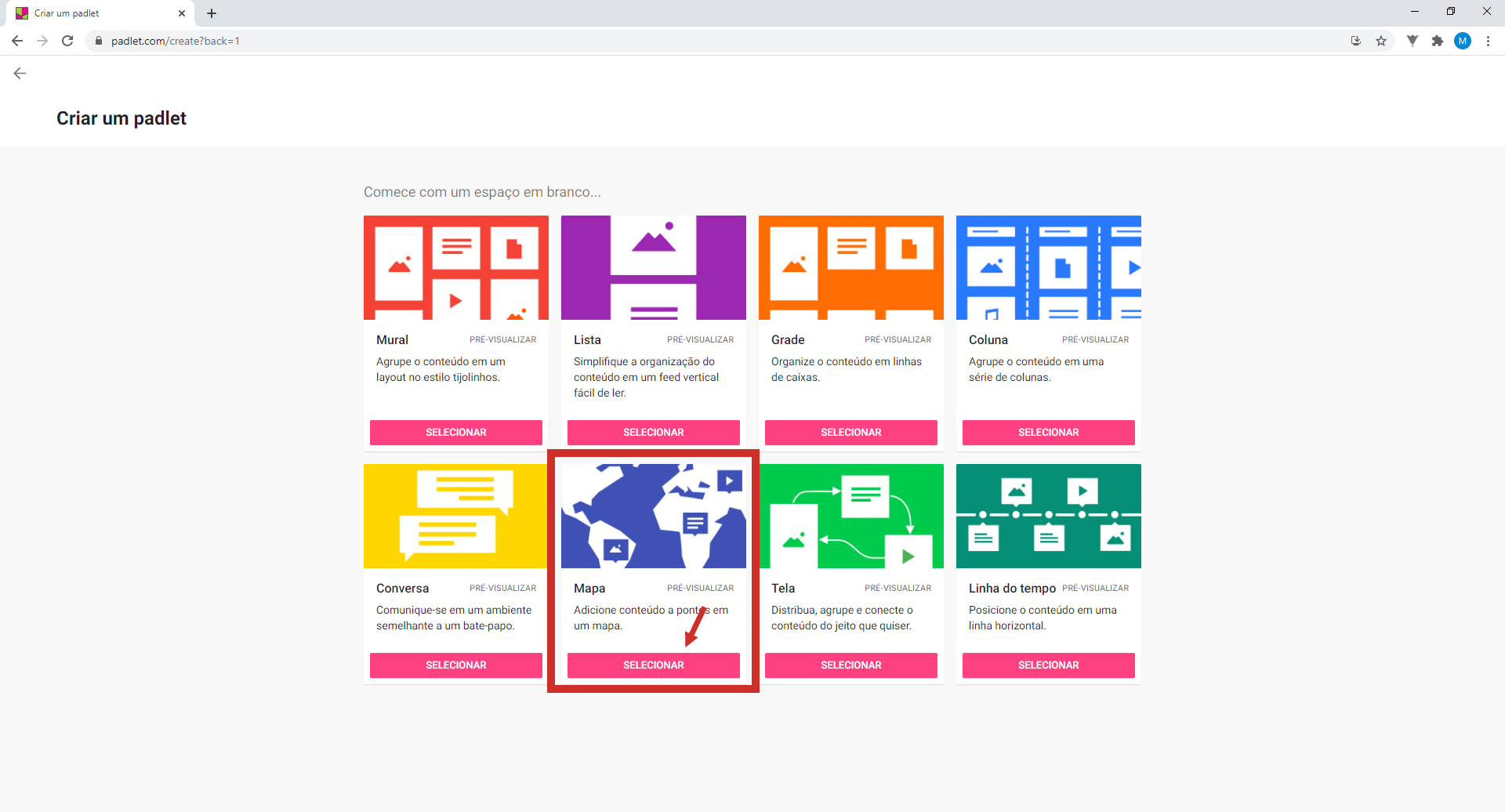The width and height of the screenshot is (1505, 812).
Task: Click the Mapa title text
Action: pyautogui.click(x=589, y=588)
